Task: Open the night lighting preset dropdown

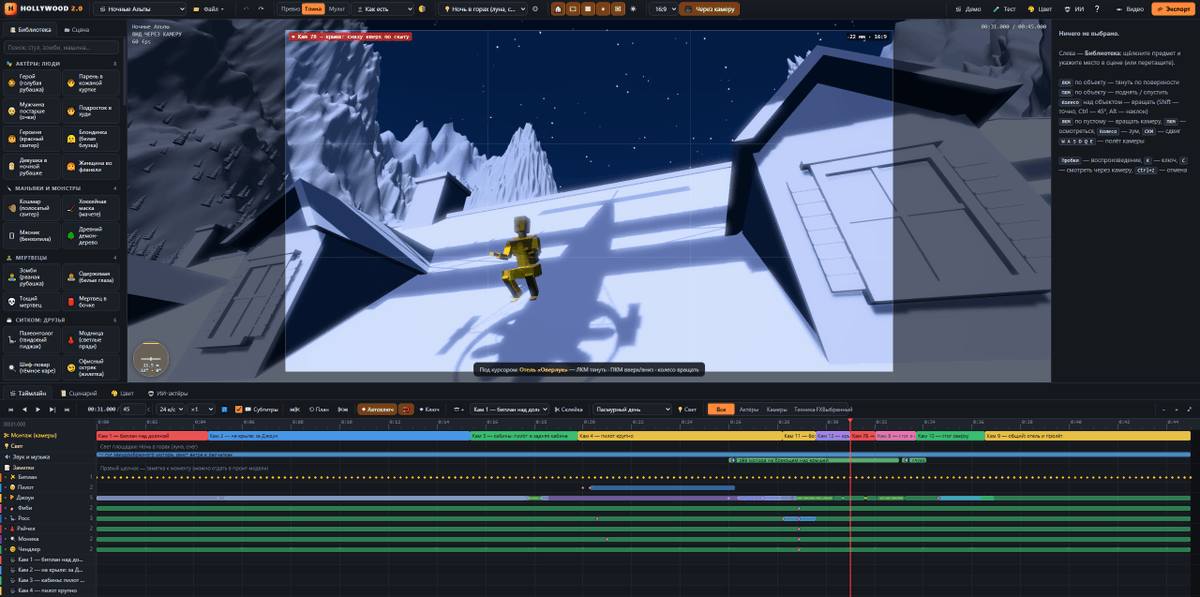Action: pos(484,9)
